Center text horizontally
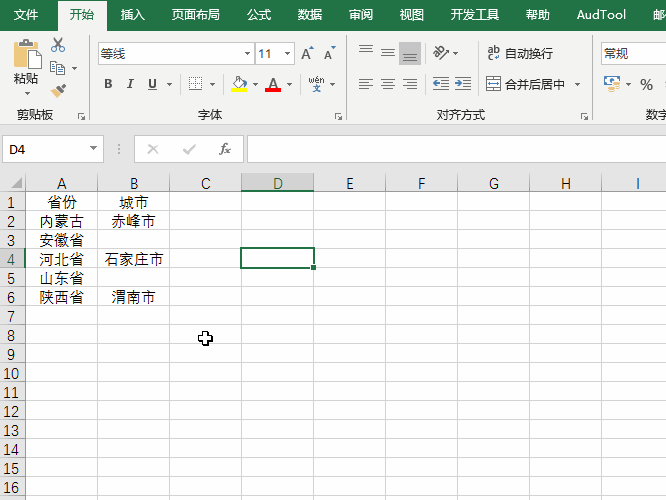Screen dimensions: 666x500 pyautogui.click(x=388, y=84)
